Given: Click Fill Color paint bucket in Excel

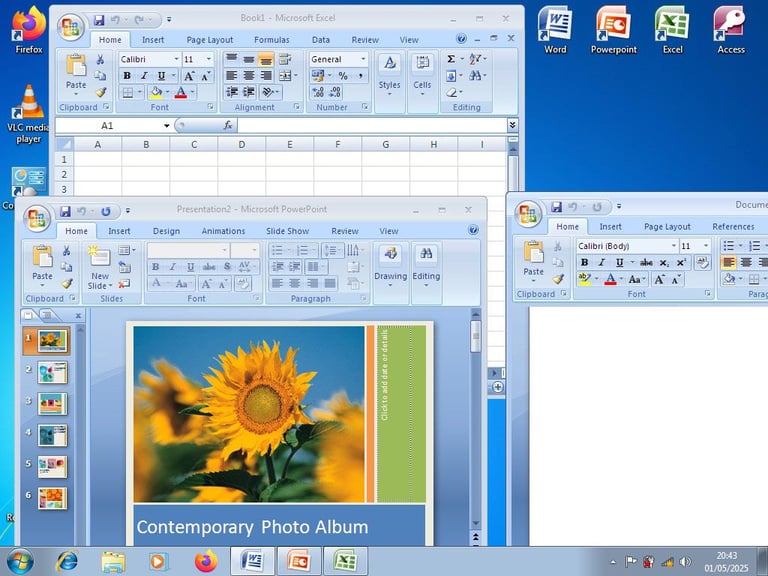Looking at the screenshot, I should (x=156, y=92).
